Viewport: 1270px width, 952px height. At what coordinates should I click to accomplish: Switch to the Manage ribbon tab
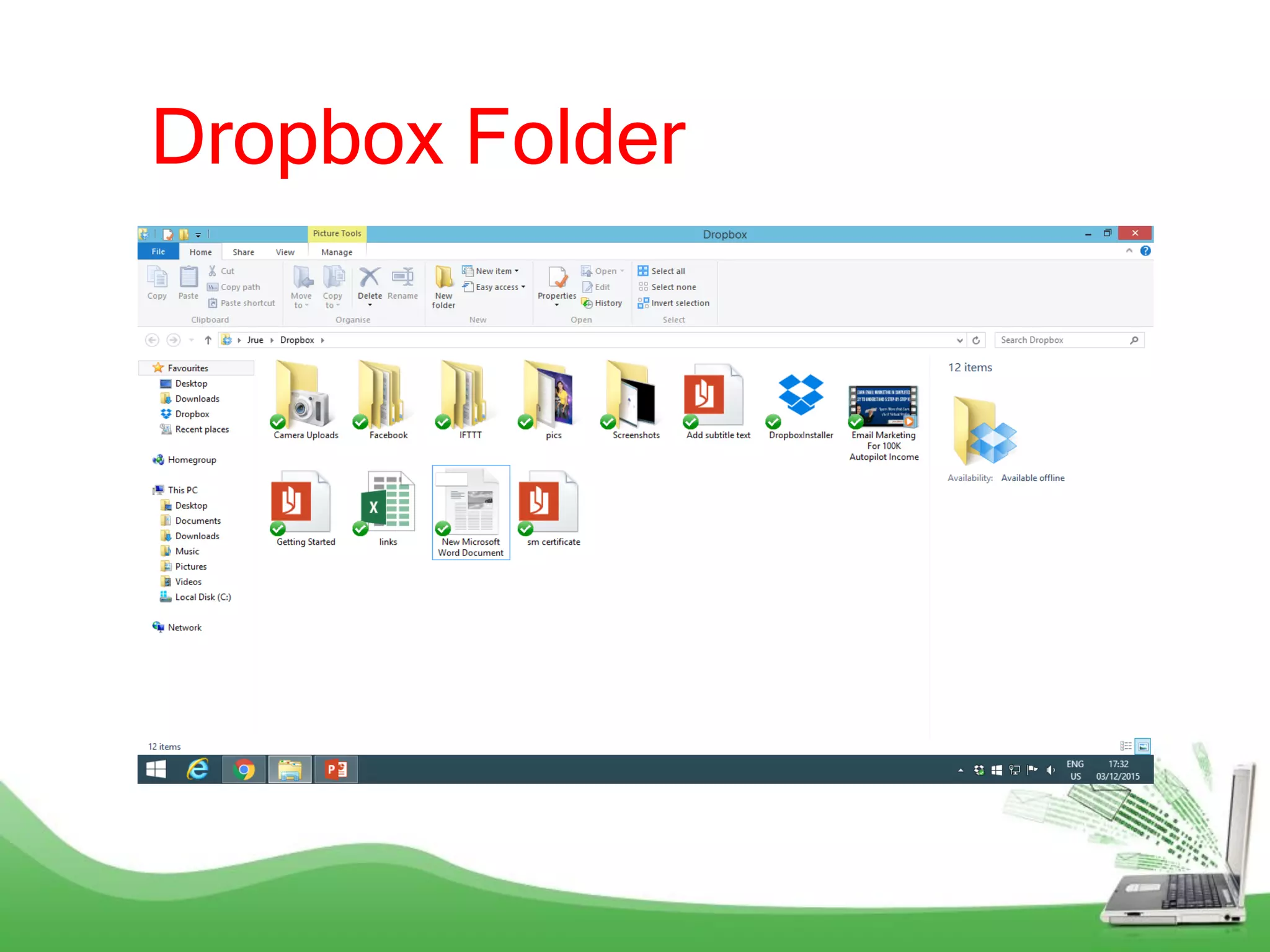[x=337, y=252]
